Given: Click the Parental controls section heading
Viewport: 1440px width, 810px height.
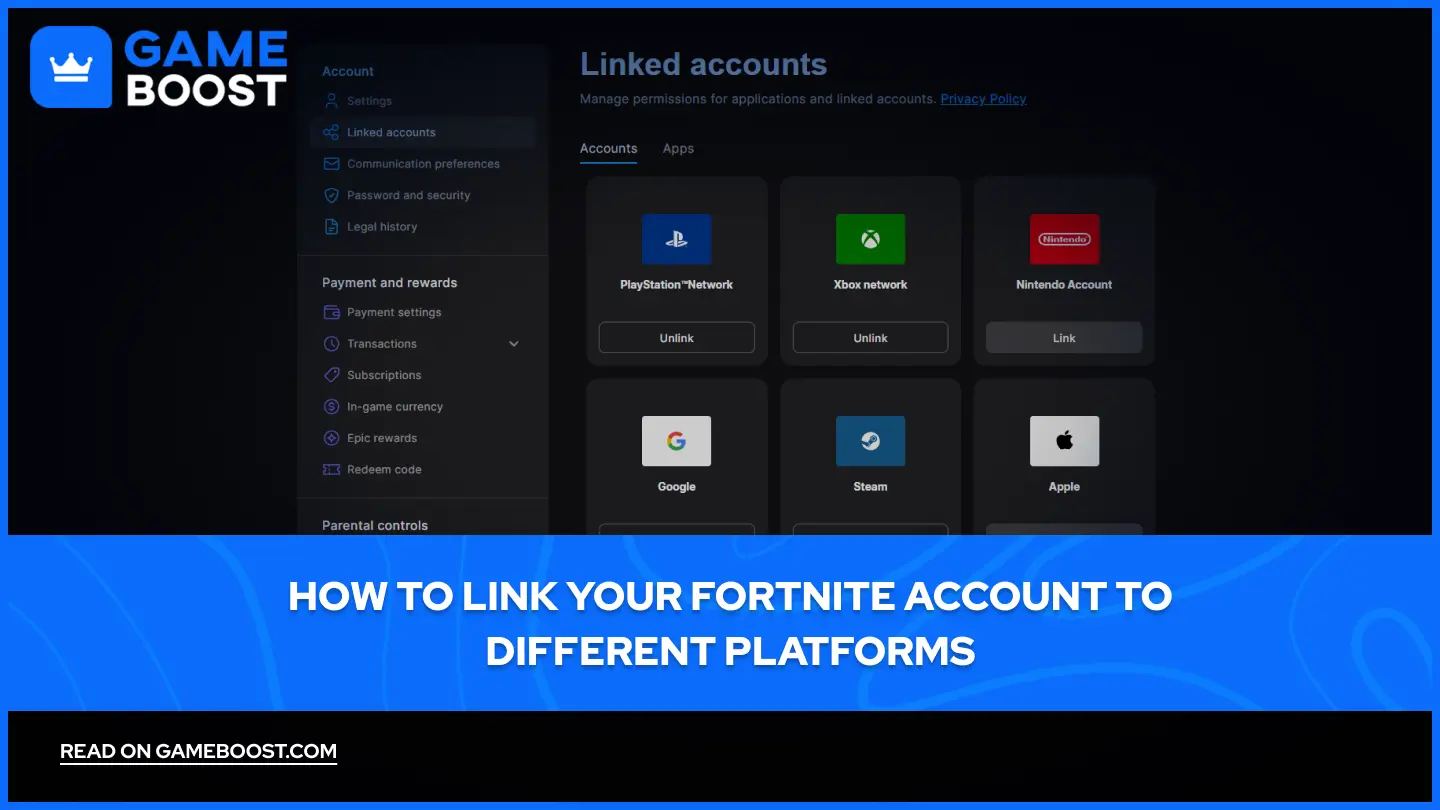Looking at the screenshot, I should 375,525.
